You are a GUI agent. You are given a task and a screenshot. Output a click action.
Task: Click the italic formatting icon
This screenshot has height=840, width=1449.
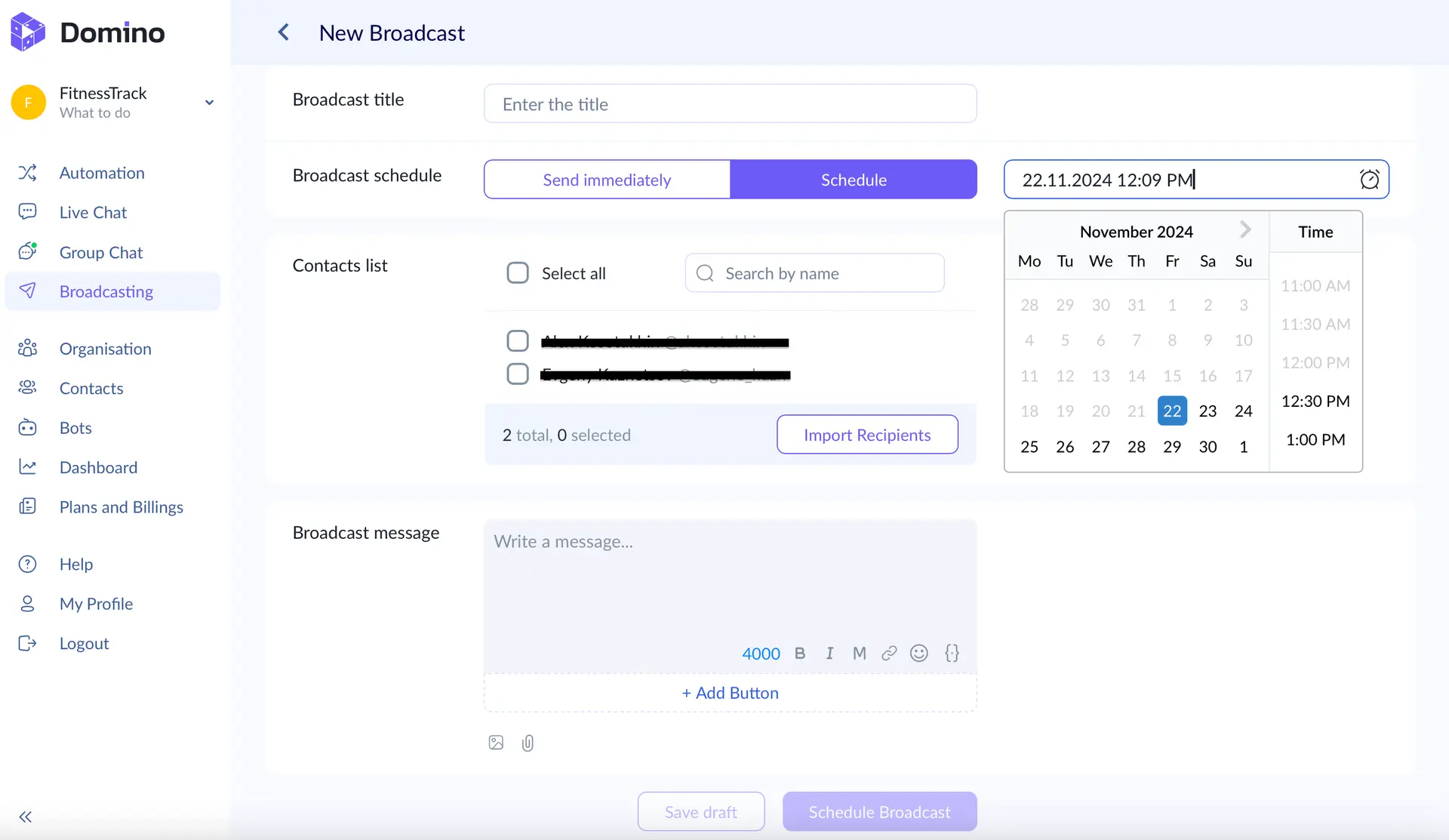coord(829,654)
